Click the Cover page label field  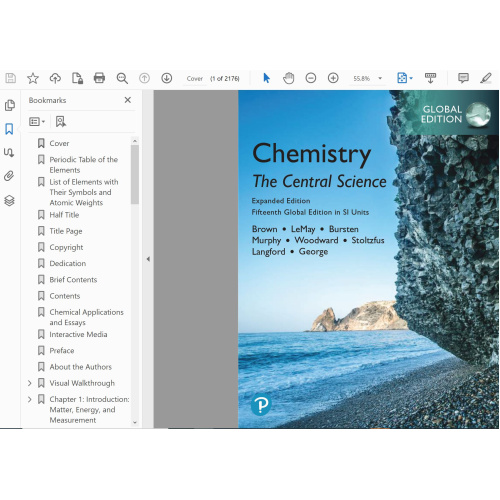coord(195,79)
